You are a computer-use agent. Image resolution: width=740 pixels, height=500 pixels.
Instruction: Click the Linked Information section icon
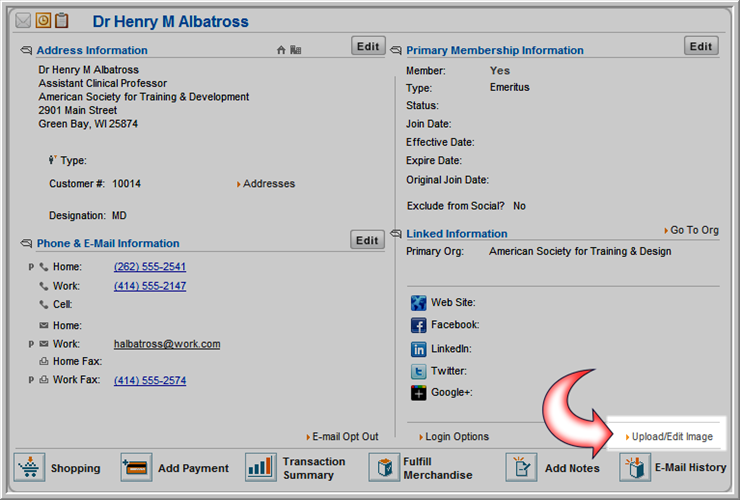pos(396,233)
